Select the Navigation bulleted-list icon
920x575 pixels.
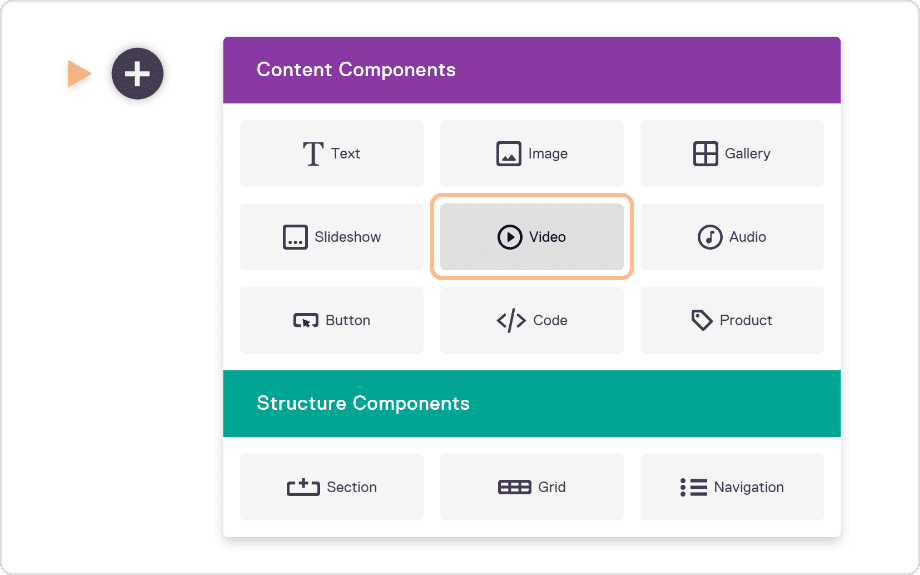694,488
